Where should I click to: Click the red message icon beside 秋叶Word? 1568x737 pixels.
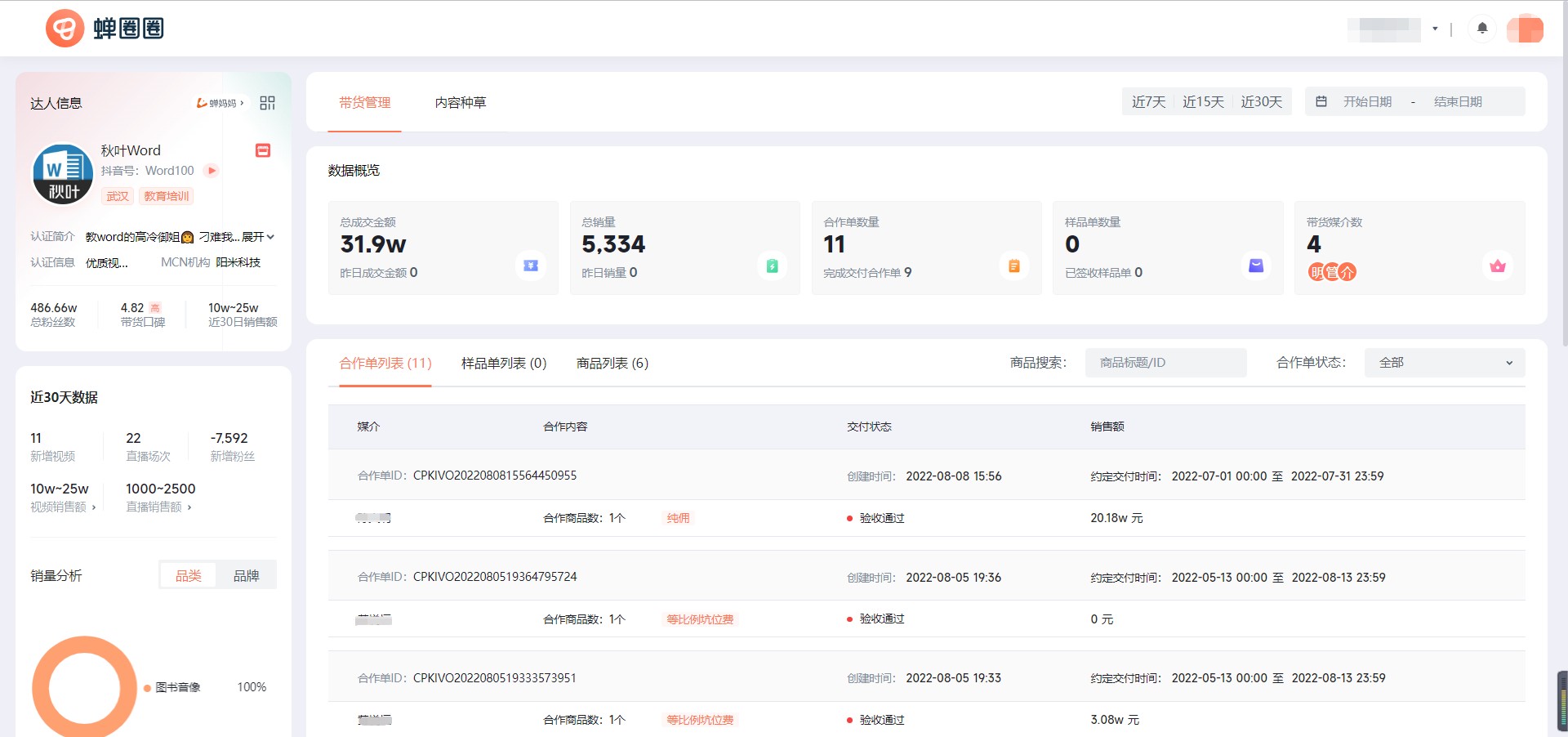pos(263,150)
